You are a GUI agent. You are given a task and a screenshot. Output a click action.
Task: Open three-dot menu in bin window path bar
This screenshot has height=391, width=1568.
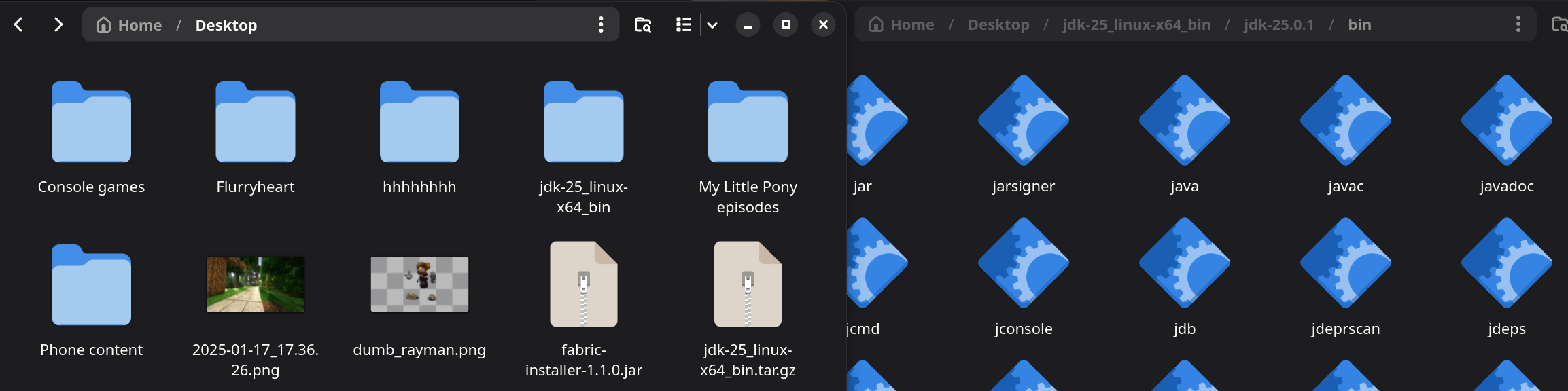(1518, 24)
